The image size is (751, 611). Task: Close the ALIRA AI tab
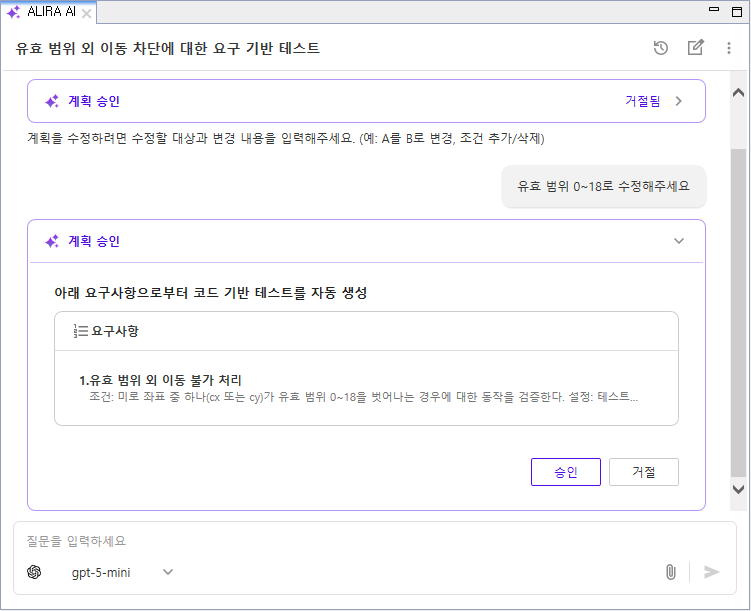(x=87, y=13)
